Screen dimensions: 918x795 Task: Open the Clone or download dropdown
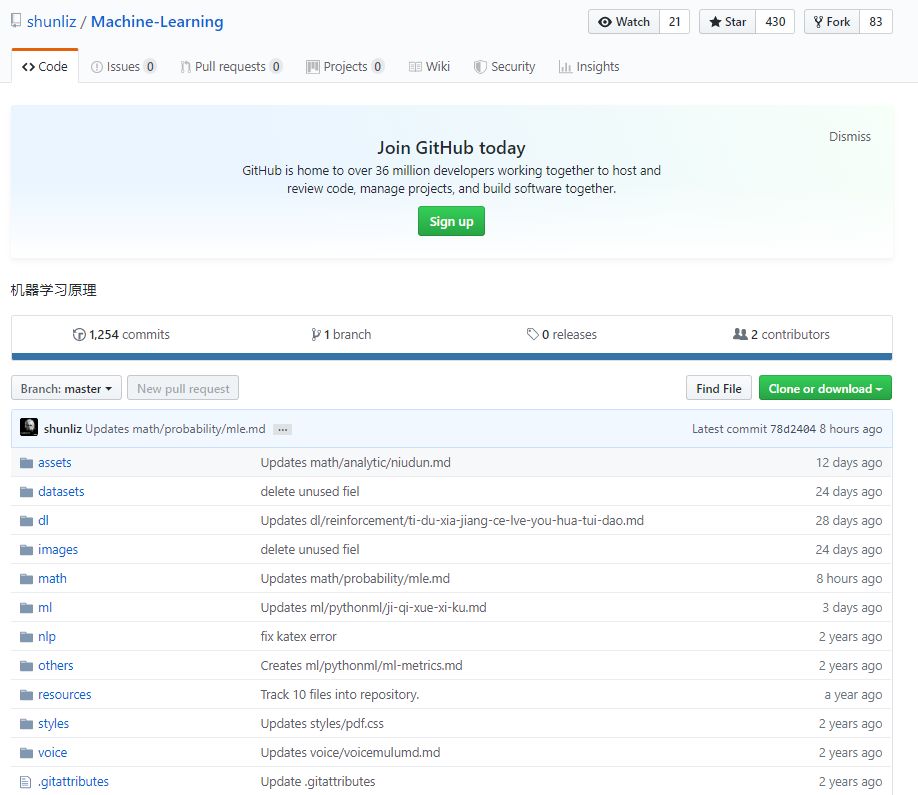point(825,388)
